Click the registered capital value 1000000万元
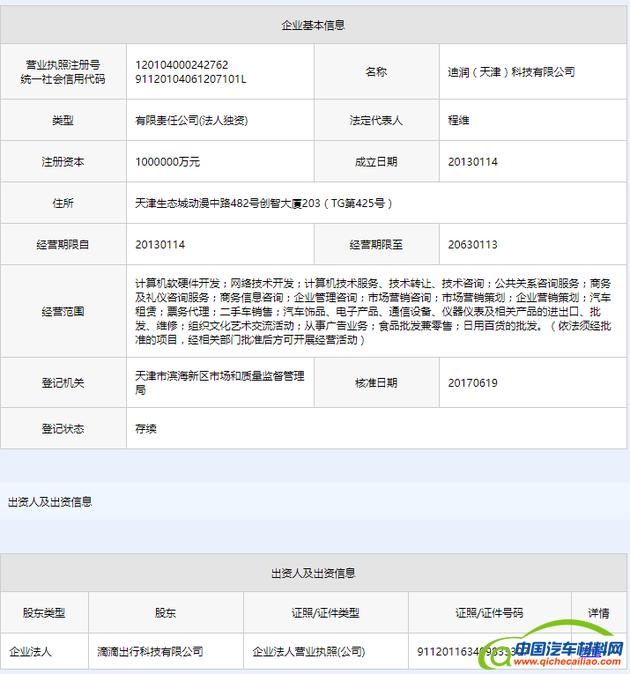Screen dimensions: 630x674 coord(167,161)
